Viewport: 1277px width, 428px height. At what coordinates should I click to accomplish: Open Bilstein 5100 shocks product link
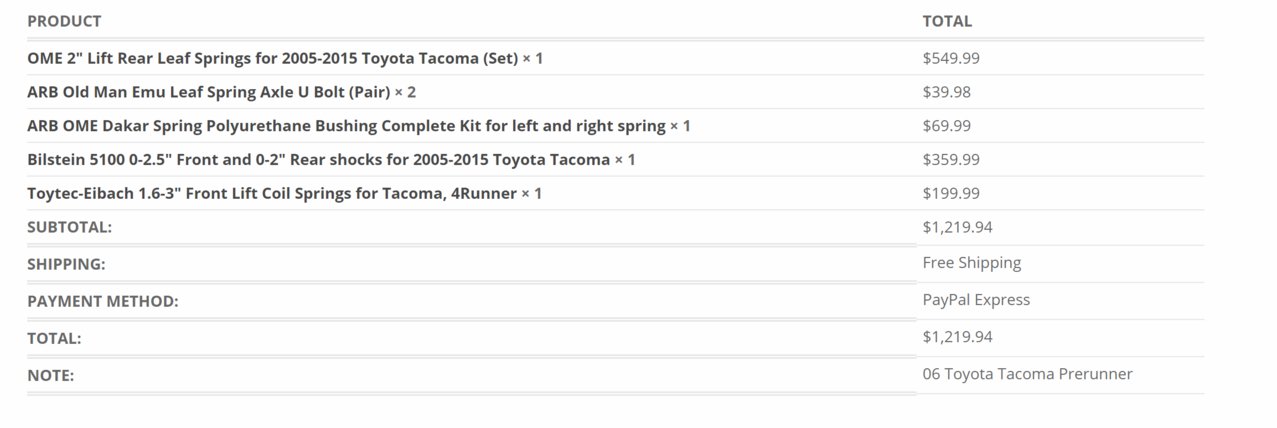(331, 159)
